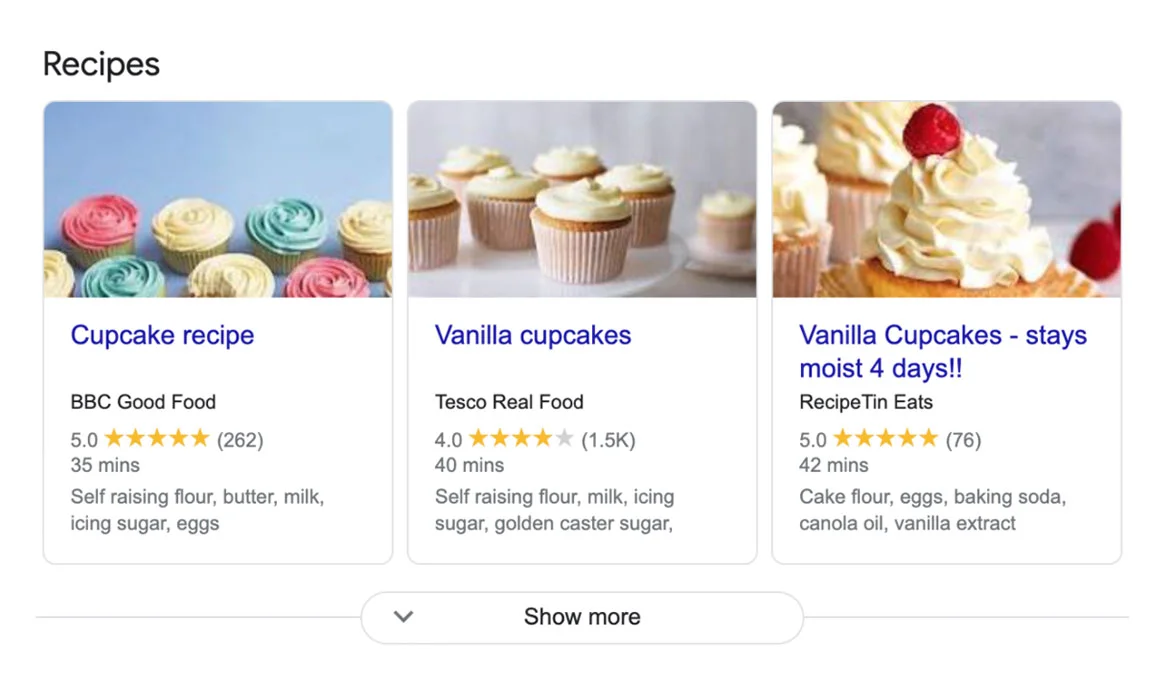Screen dimensions: 1170x694
Task: Select the BBC Good Food source name
Action: point(143,402)
